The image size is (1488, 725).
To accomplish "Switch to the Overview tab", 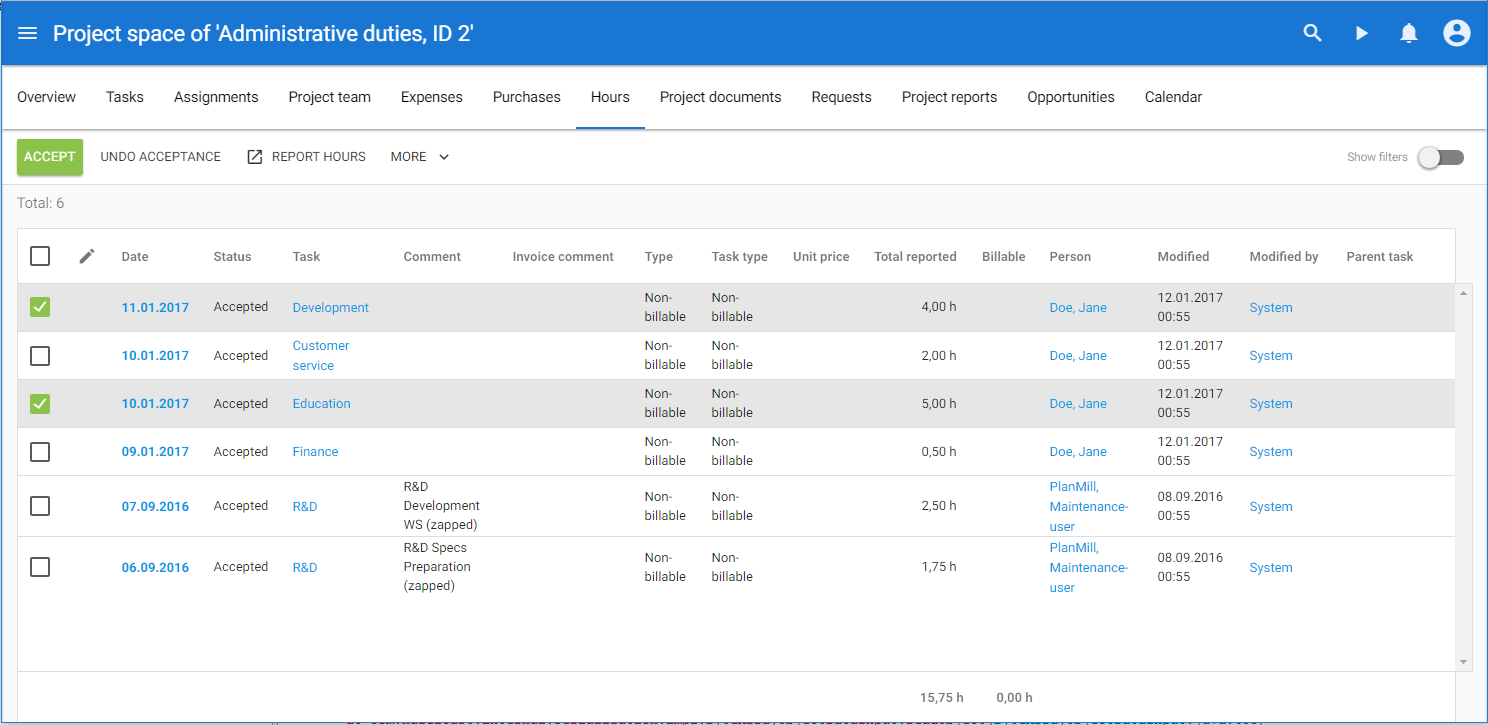I will pyautogui.click(x=46, y=97).
